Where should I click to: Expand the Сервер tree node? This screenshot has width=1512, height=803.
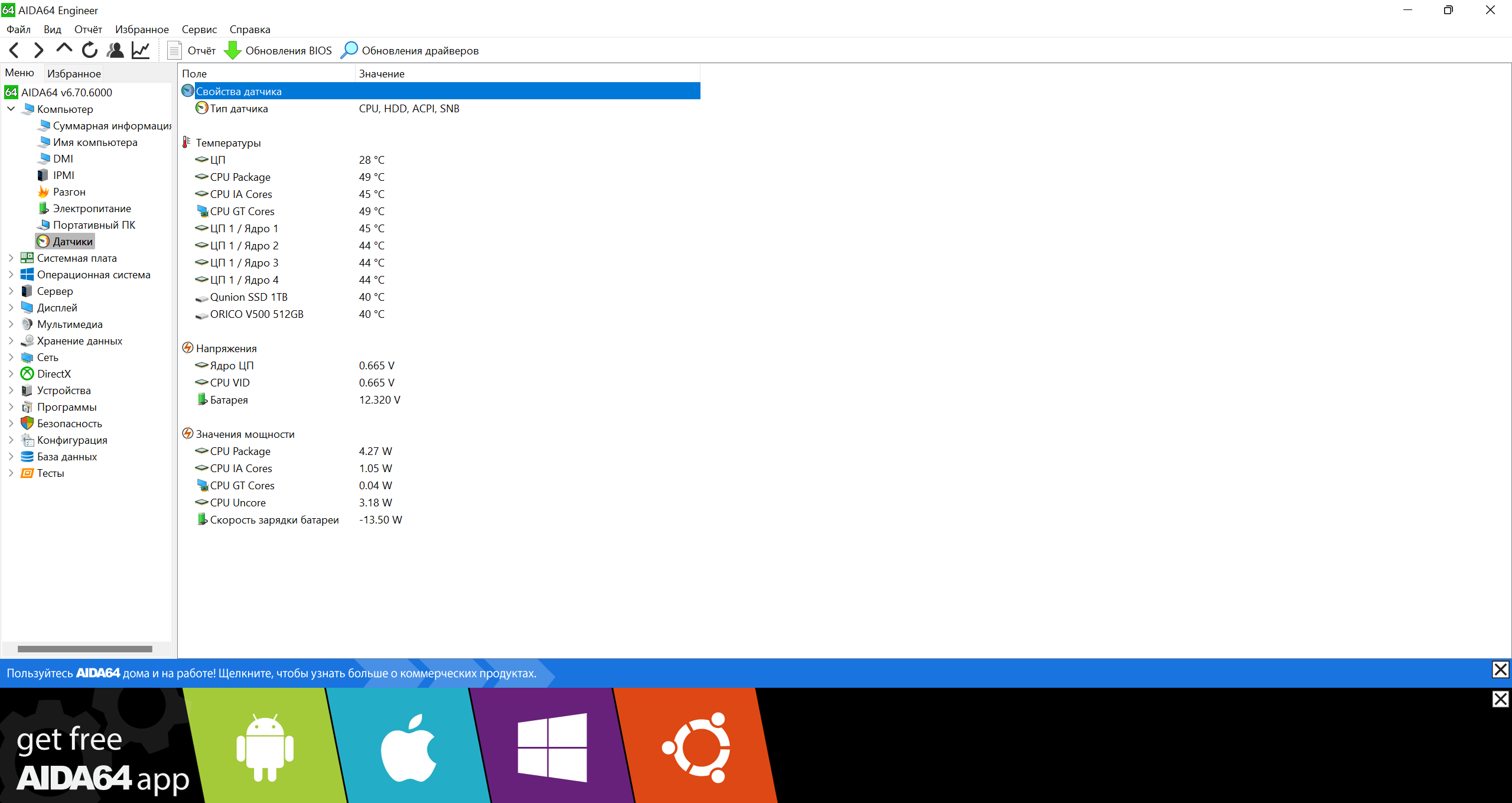pos(11,291)
